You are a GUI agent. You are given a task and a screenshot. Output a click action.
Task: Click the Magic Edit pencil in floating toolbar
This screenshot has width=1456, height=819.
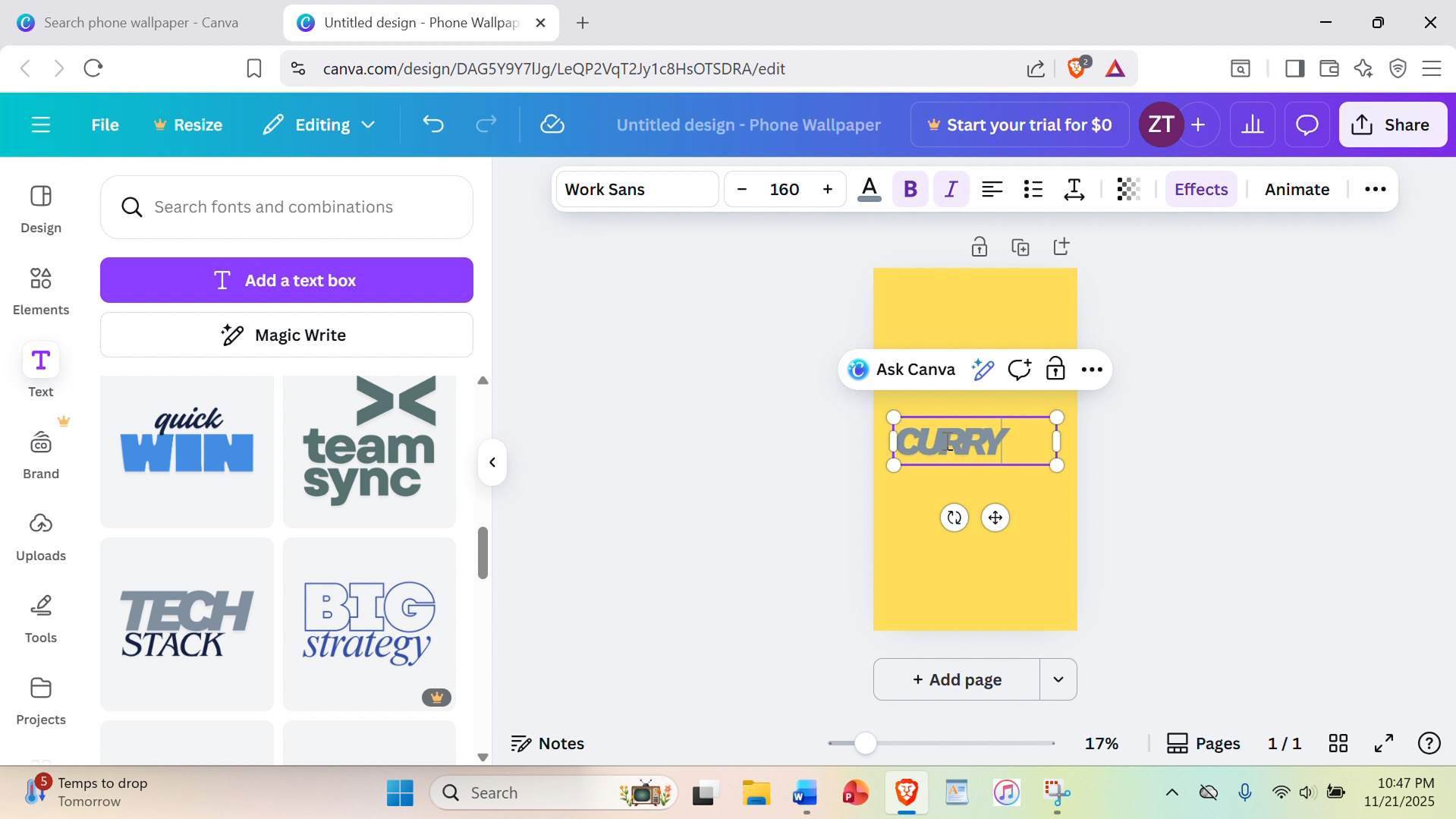point(983,370)
